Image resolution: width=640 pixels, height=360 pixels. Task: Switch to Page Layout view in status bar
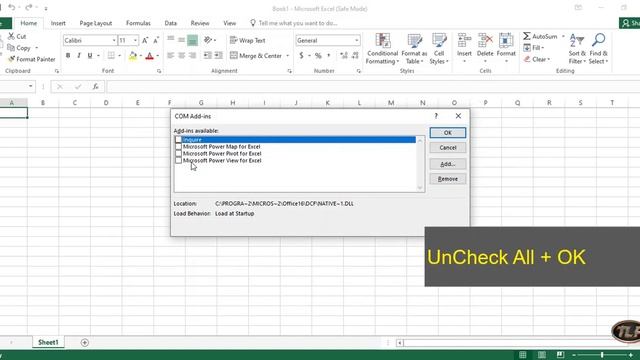[x=542, y=355]
